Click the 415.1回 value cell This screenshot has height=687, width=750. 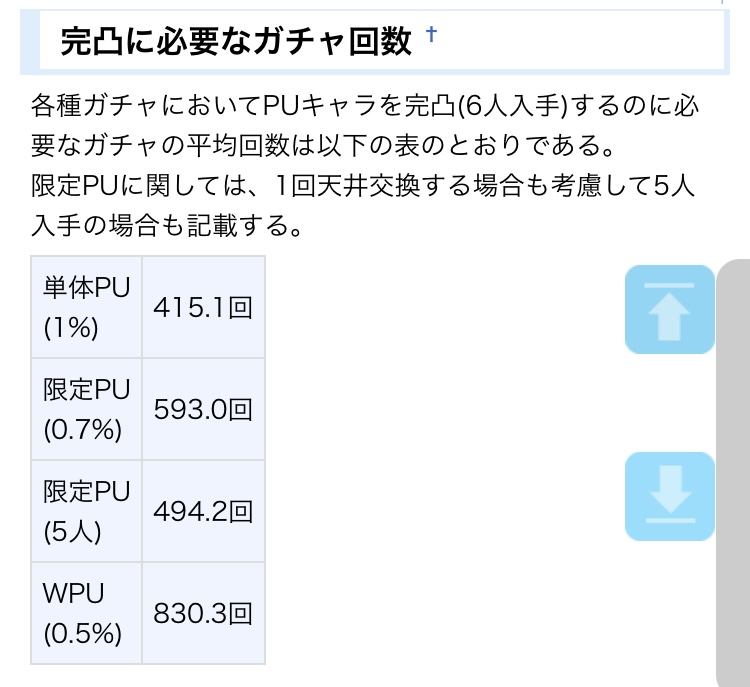pyautogui.click(x=203, y=307)
